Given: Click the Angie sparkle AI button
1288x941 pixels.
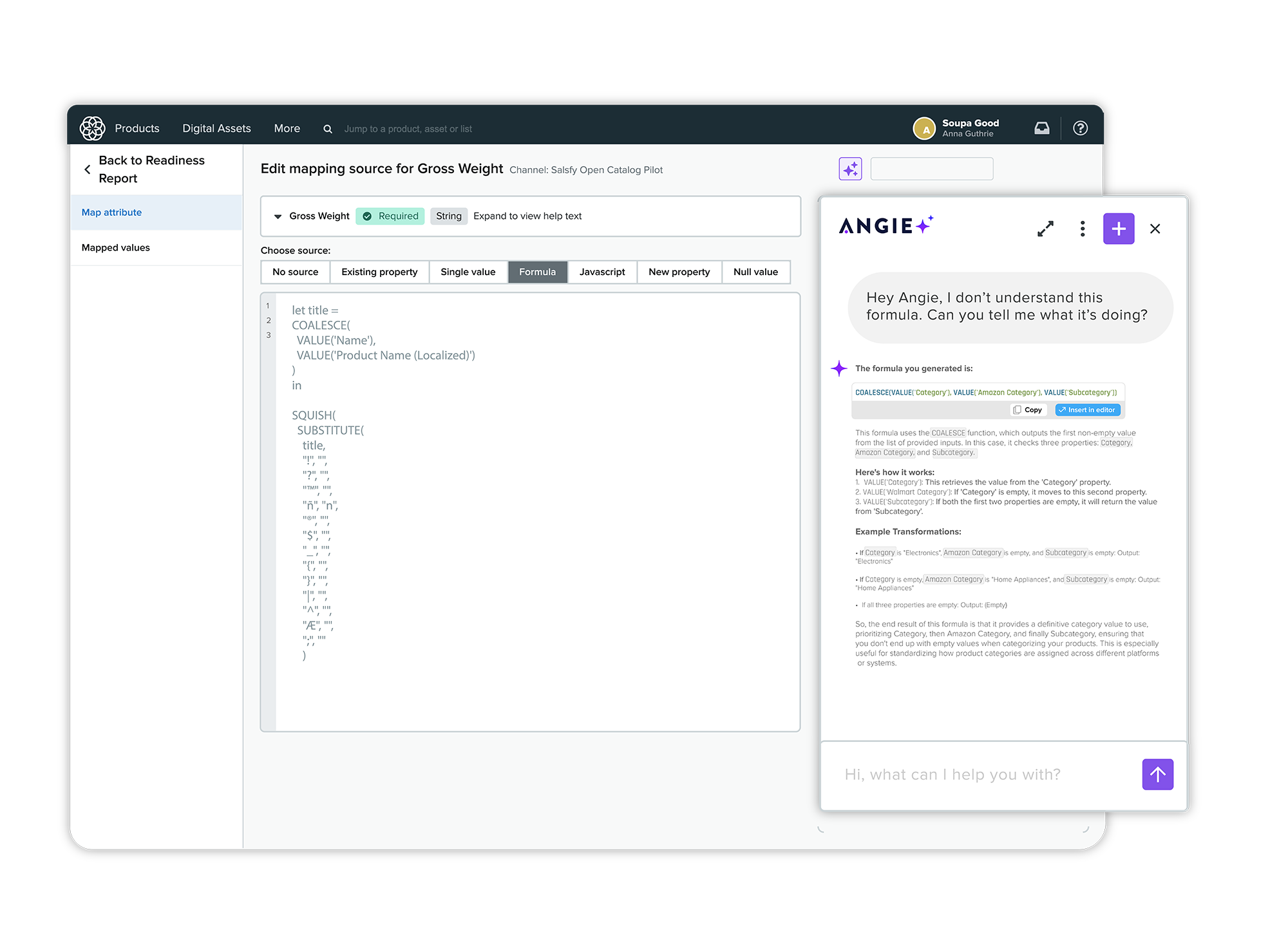Looking at the screenshot, I should (x=850, y=169).
